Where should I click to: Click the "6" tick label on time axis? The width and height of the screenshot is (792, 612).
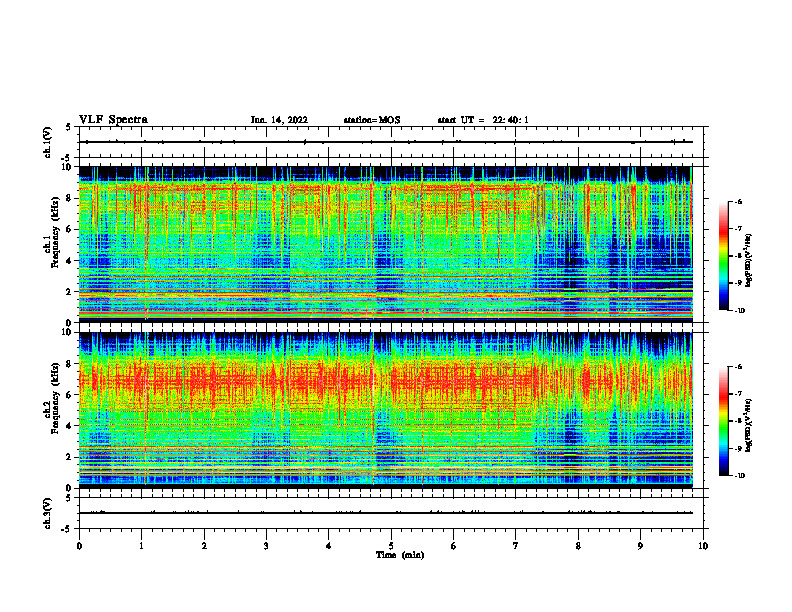click(x=454, y=546)
